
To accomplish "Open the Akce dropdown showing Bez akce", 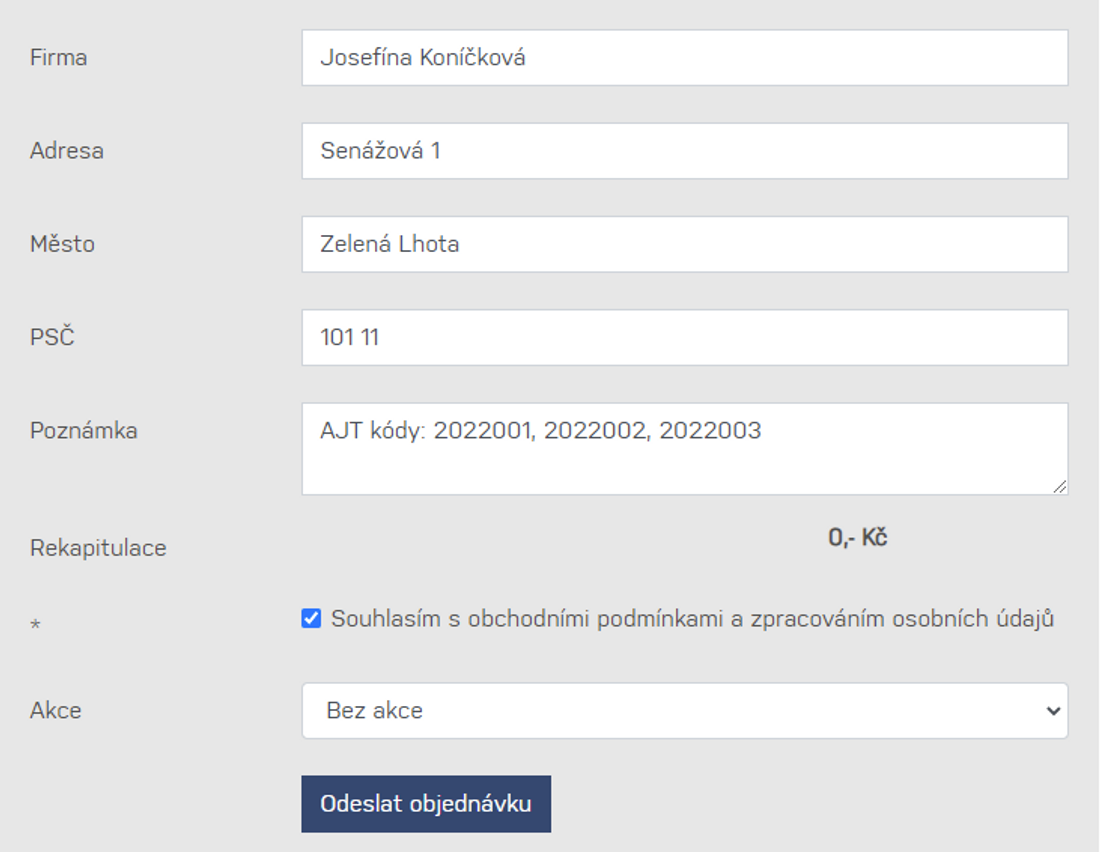I will tap(685, 710).
